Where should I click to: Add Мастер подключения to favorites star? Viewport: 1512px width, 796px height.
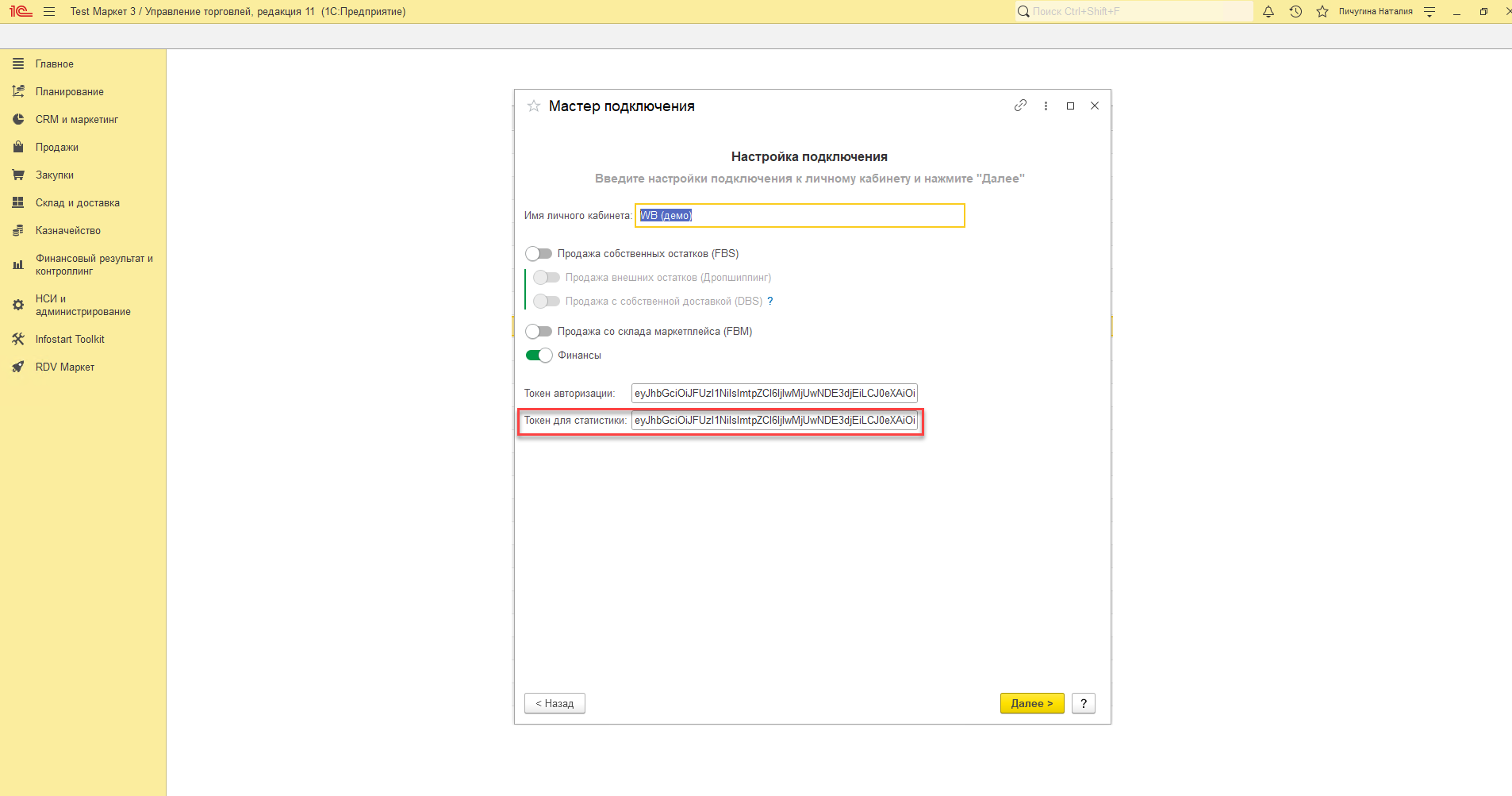(534, 106)
